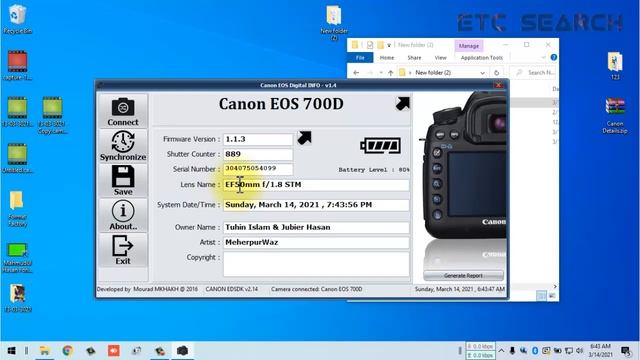
Task: Click the Connect camera icon button
Action: 123,111
